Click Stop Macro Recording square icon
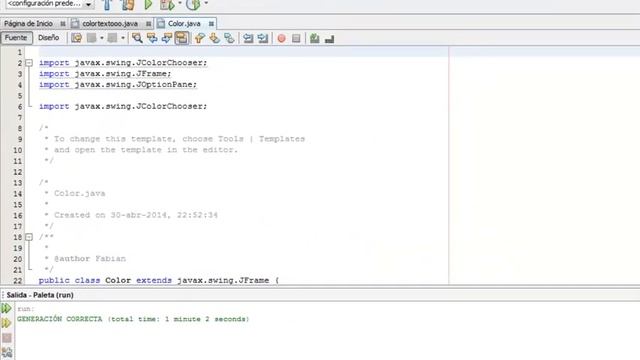Screen dimensions: 640x360 click(x=296, y=38)
